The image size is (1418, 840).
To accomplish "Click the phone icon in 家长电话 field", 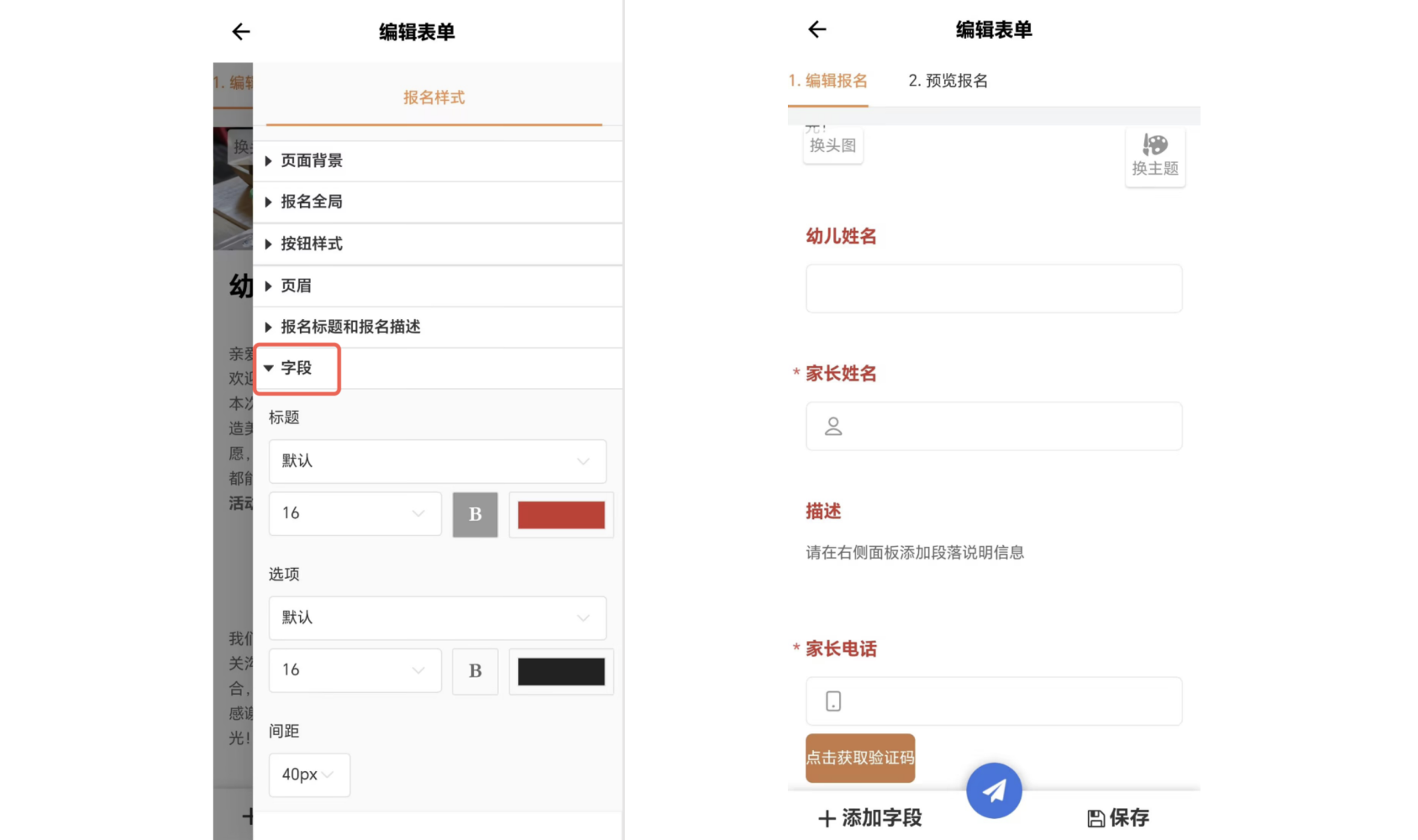I will tap(833, 701).
